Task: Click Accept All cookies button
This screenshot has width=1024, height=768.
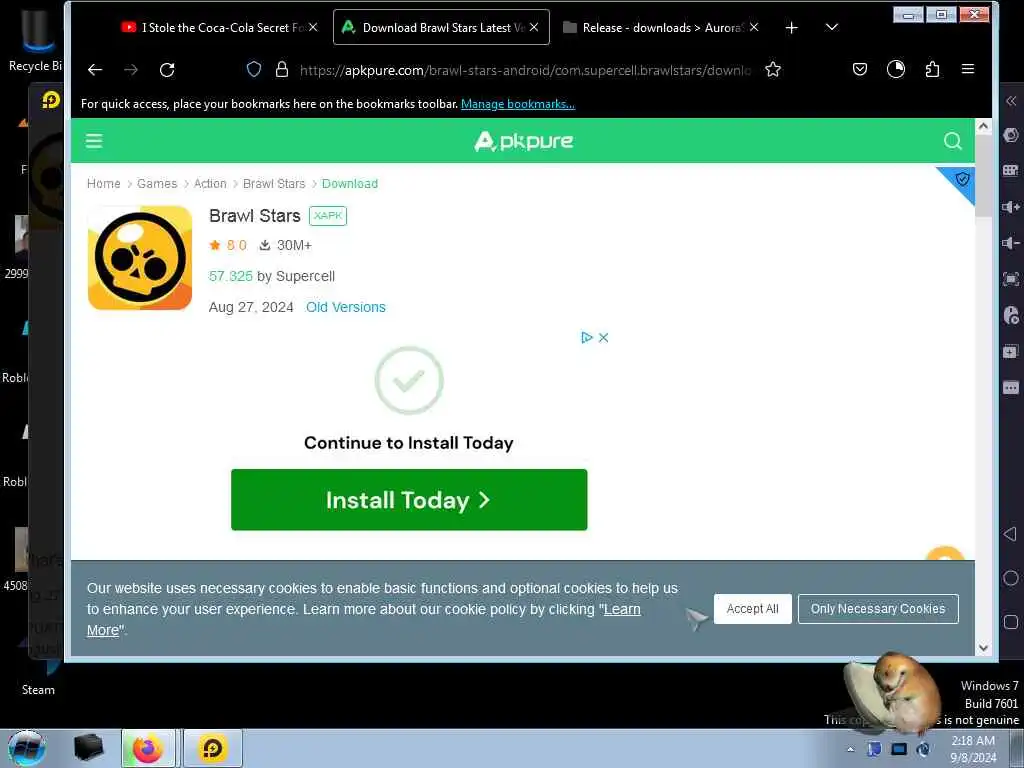Action: [752, 609]
